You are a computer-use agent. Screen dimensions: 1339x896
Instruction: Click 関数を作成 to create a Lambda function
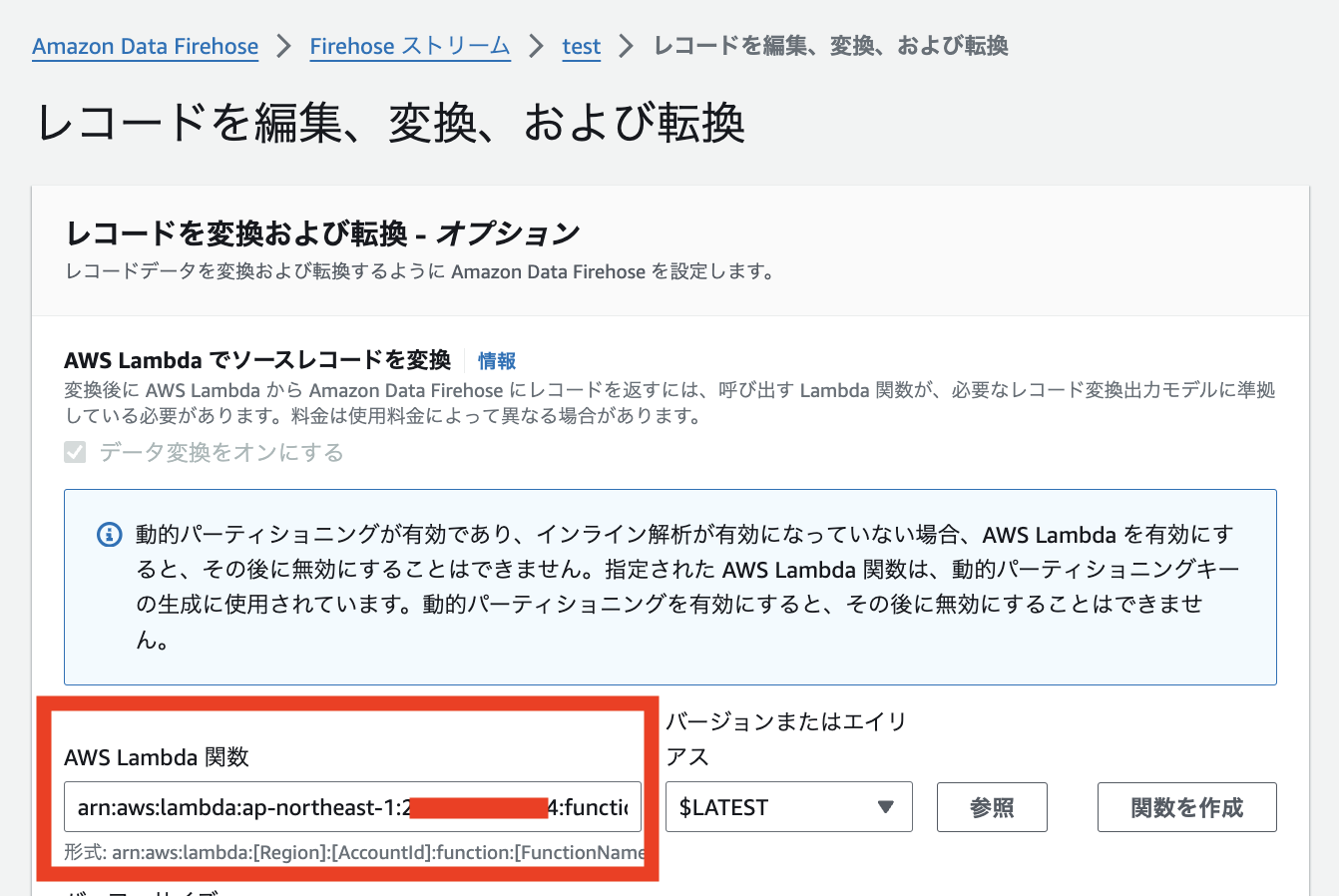pyautogui.click(x=1186, y=806)
